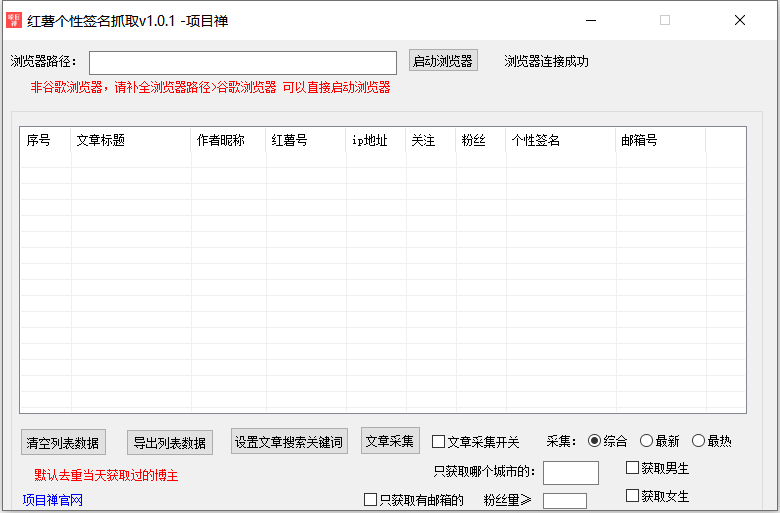Click the app icon in title bar
Screen dimensions: 780x513
(x=14, y=20)
